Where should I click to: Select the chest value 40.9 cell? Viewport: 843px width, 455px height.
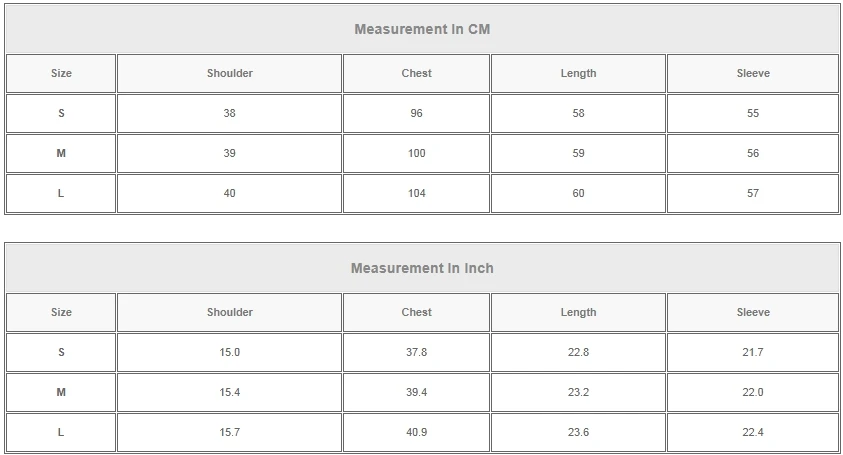(x=417, y=433)
